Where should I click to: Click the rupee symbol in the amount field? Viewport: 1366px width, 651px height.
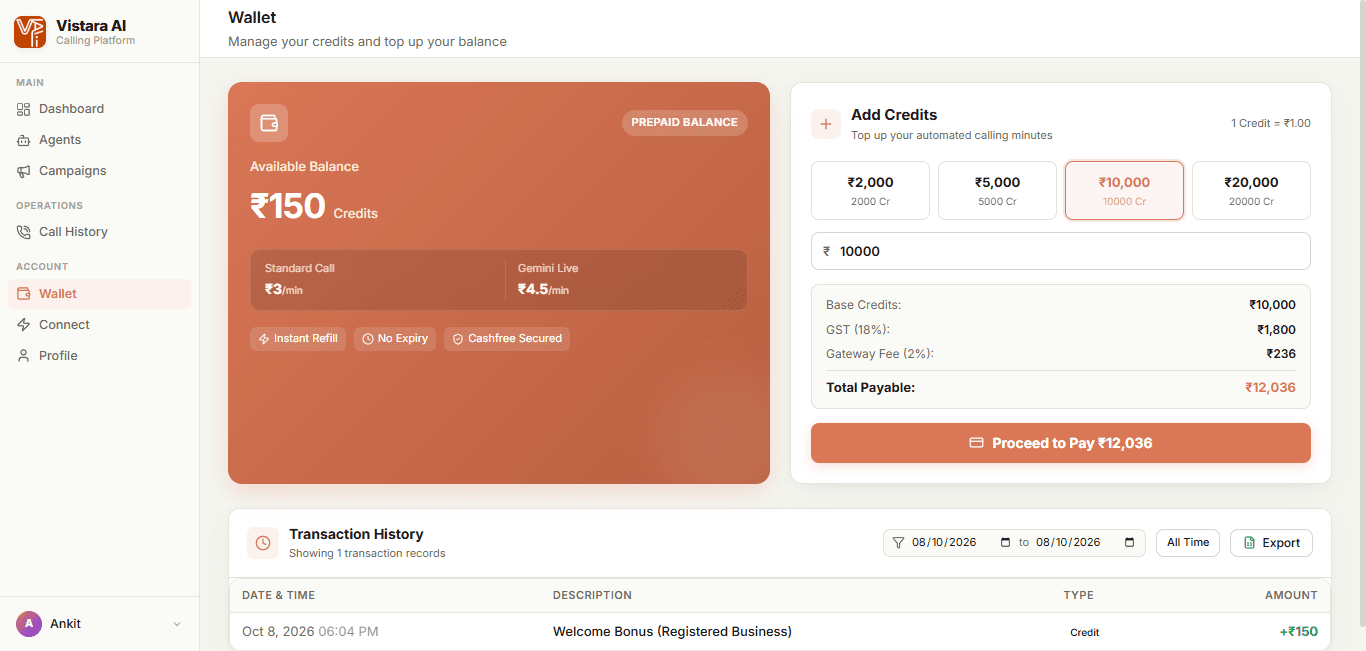[827, 252]
